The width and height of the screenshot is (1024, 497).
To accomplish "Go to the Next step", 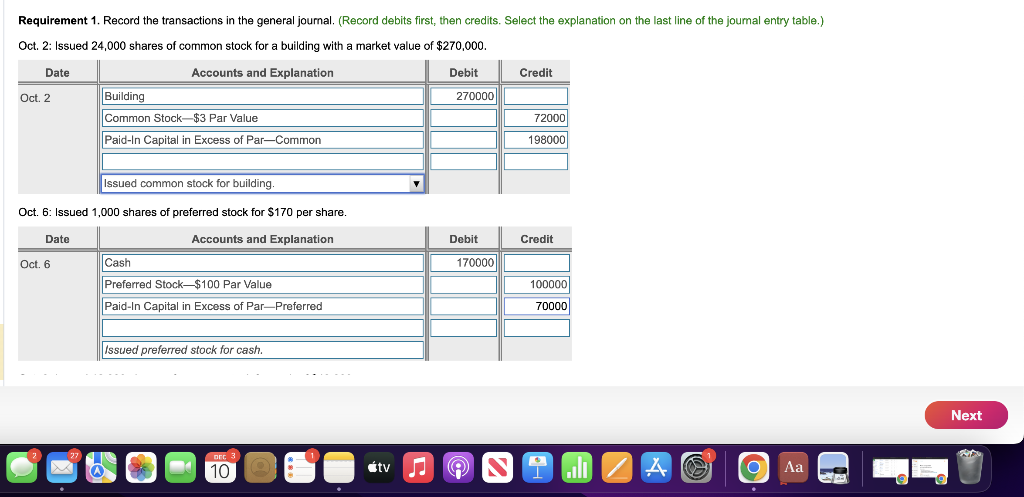I will tap(966, 415).
